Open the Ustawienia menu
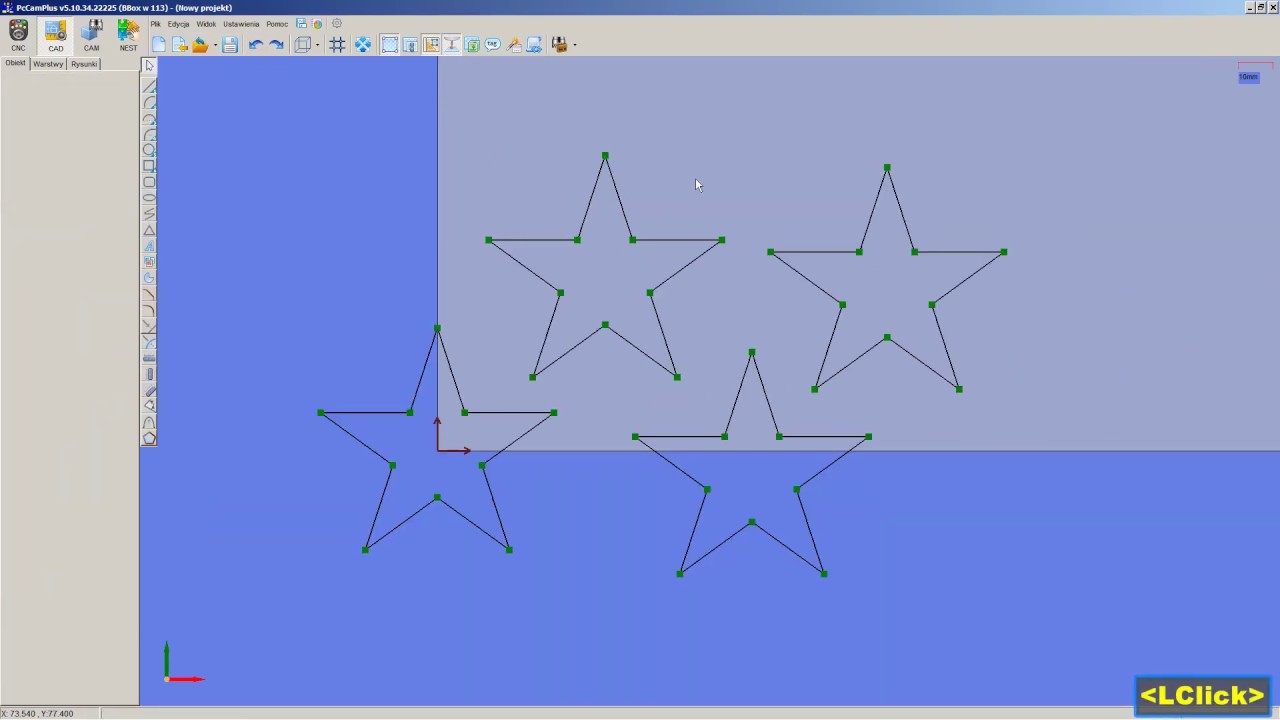 tap(241, 24)
